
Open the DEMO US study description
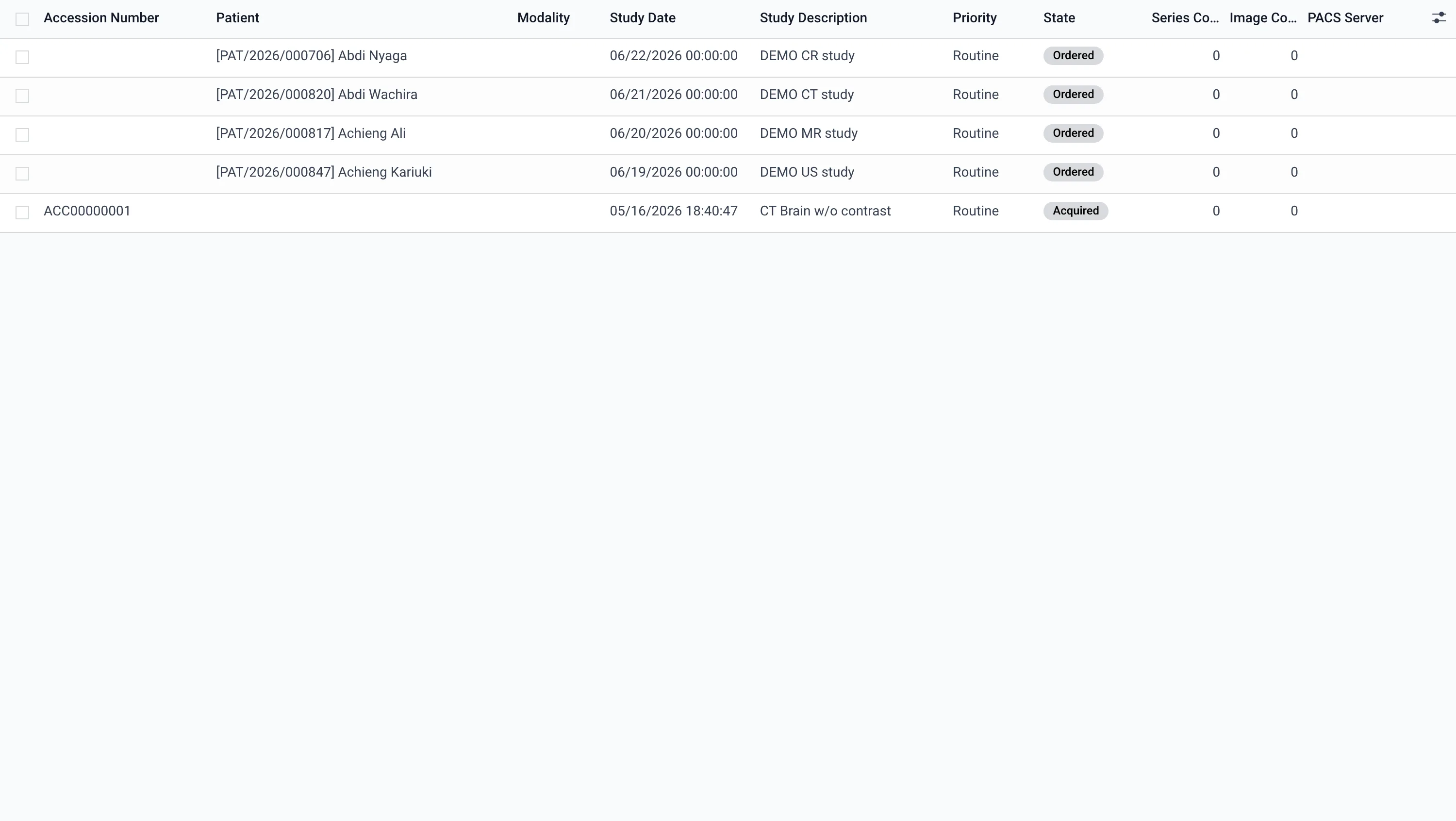tap(807, 172)
